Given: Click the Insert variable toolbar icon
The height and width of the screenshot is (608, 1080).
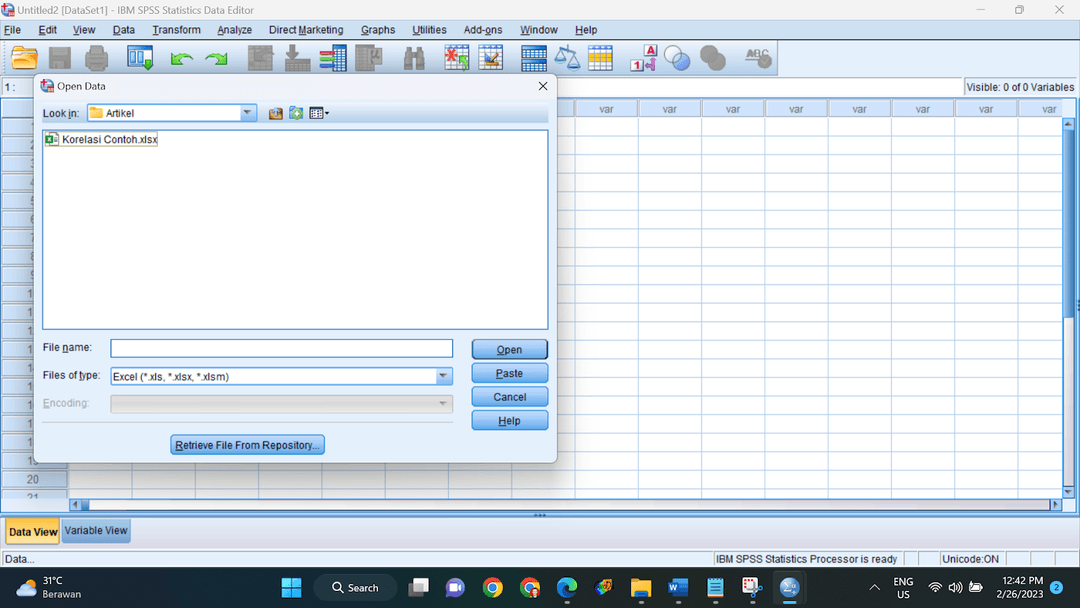Looking at the screenshot, I should point(491,59).
